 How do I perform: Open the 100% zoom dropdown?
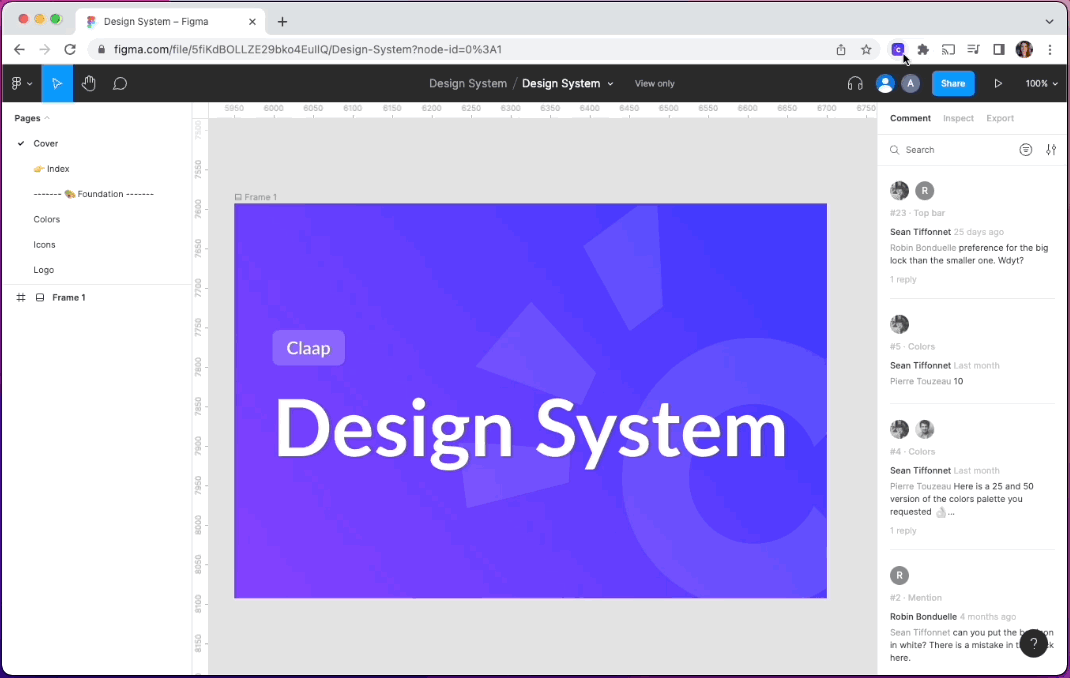[1041, 83]
